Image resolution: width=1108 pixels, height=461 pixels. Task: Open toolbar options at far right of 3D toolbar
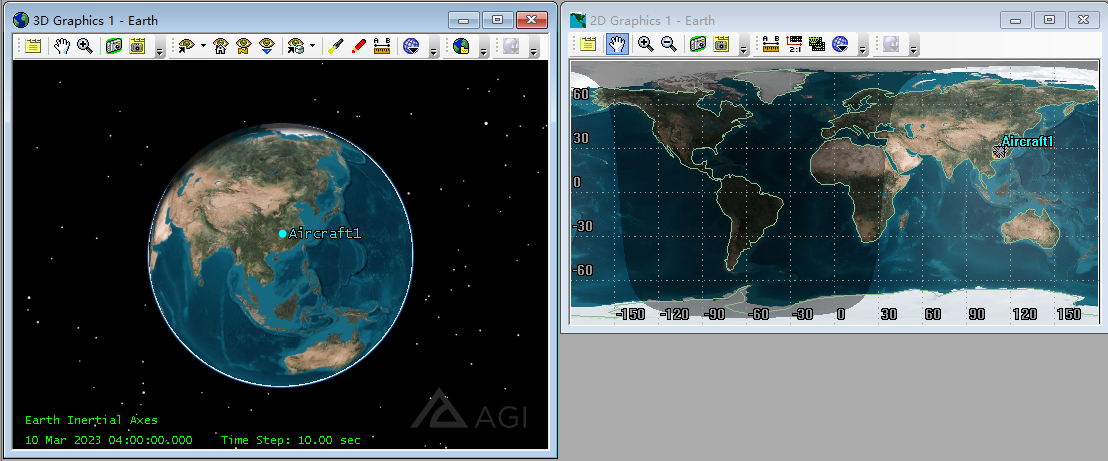pyautogui.click(x=534, y=49)
